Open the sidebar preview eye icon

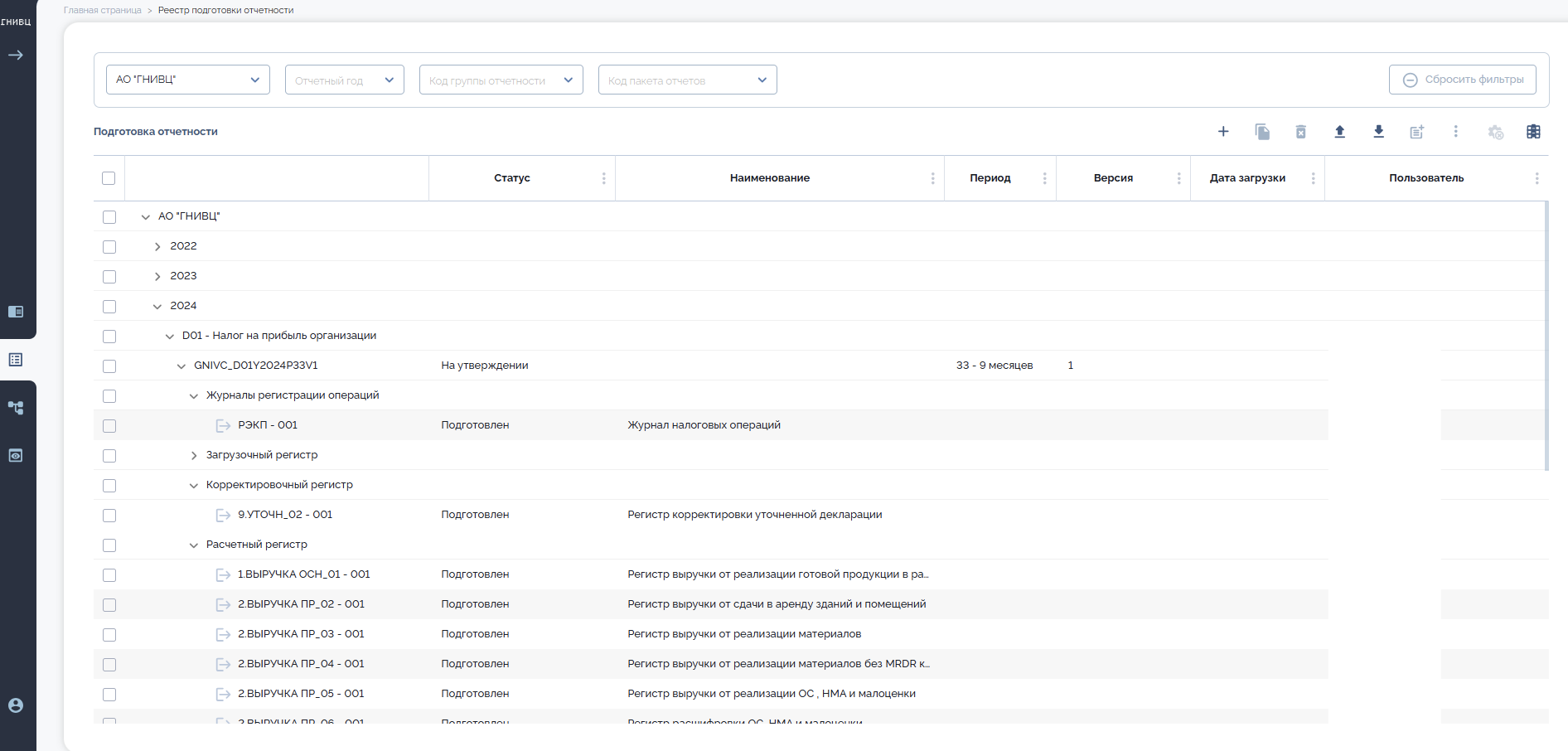(x=16, y=456)
